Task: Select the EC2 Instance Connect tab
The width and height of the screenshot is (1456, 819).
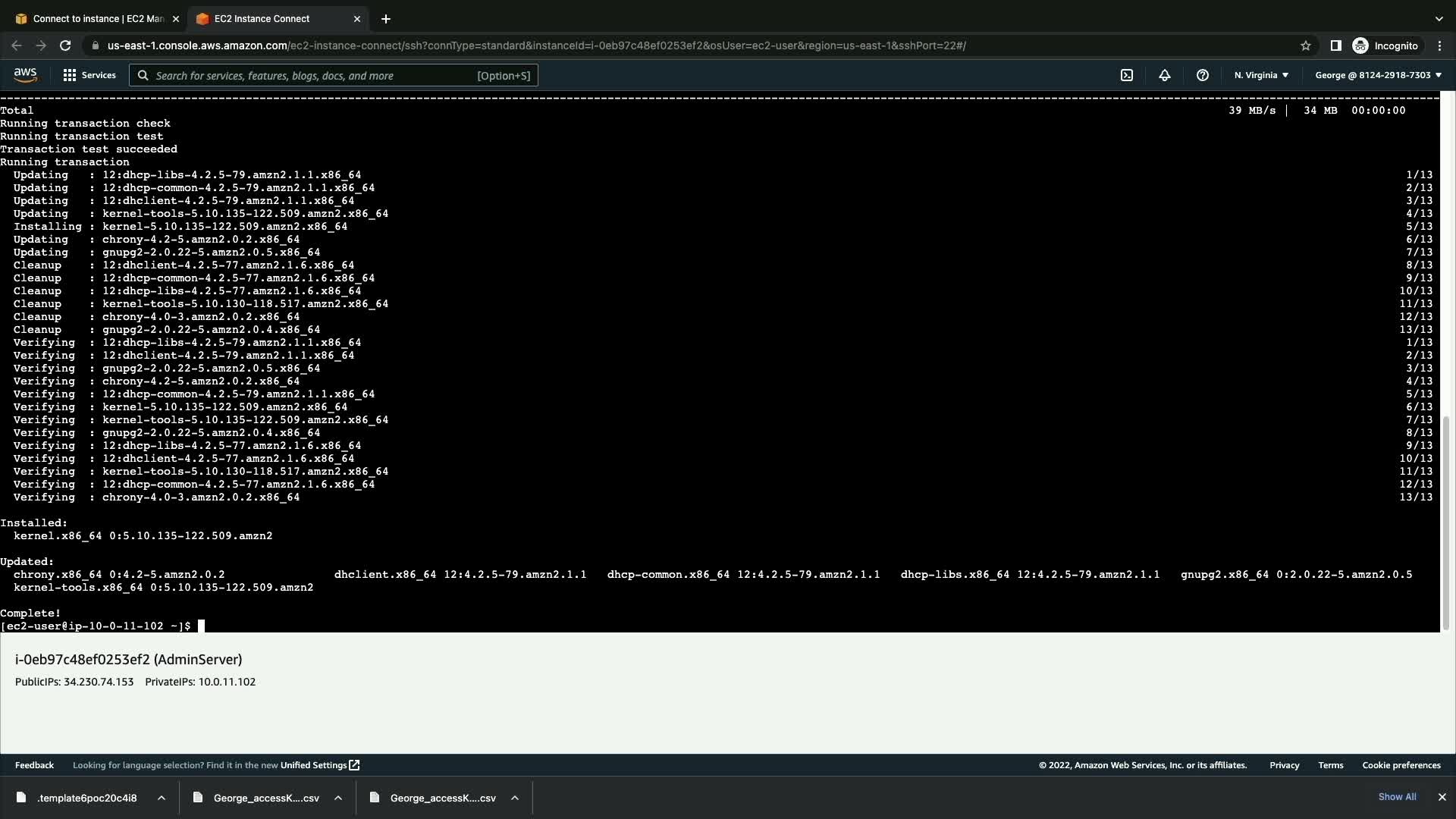Action: click(262, 19)
